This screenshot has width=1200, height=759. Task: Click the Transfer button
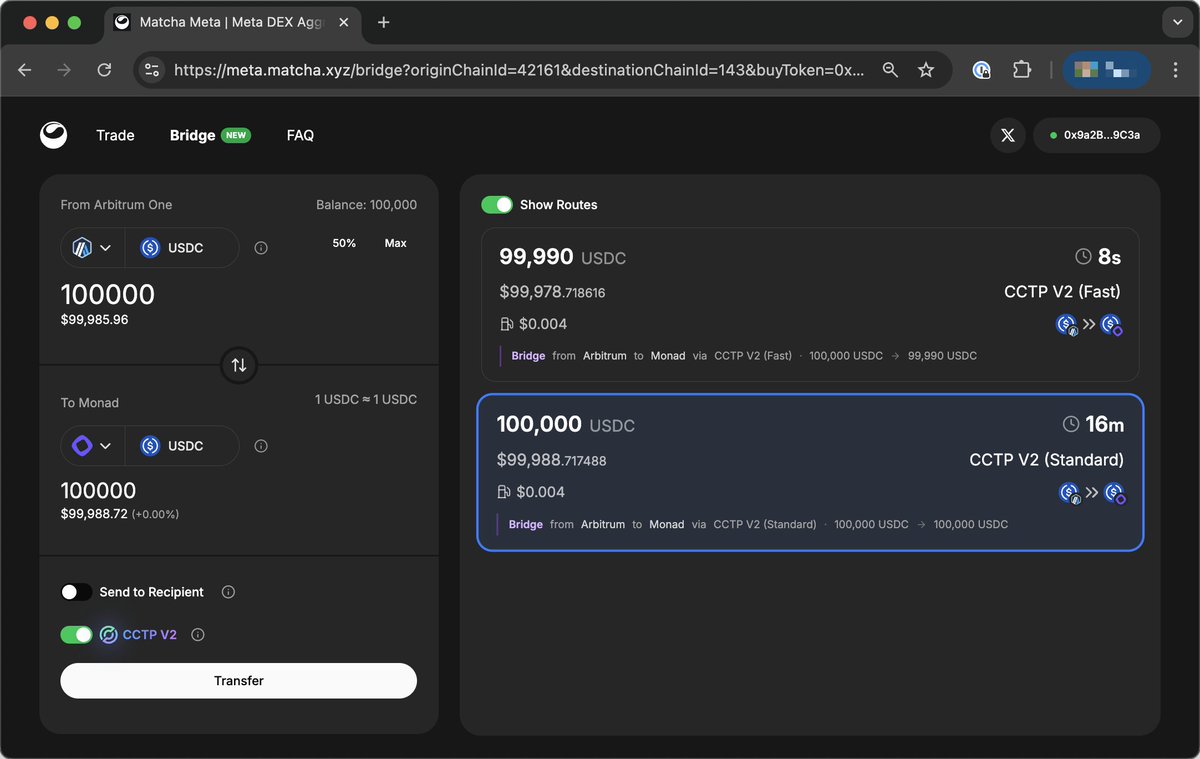click(238, 680)
